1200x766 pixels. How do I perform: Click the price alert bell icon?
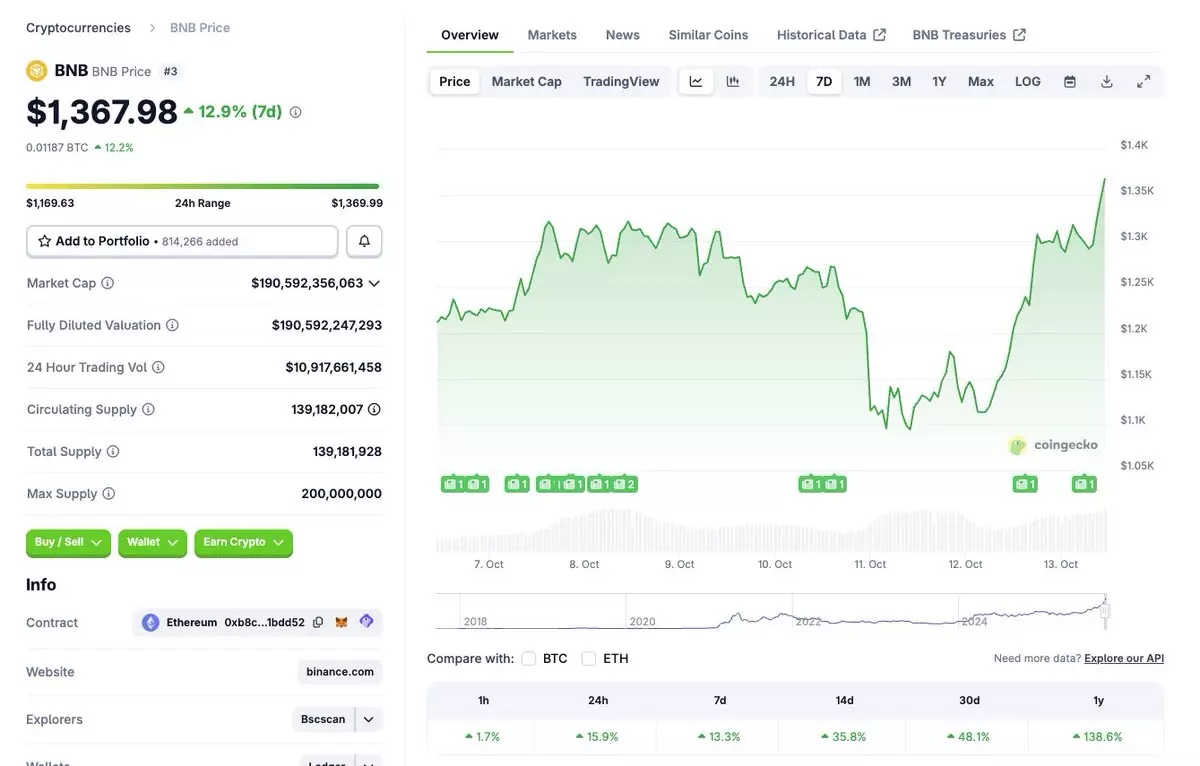tap(364, 241)
